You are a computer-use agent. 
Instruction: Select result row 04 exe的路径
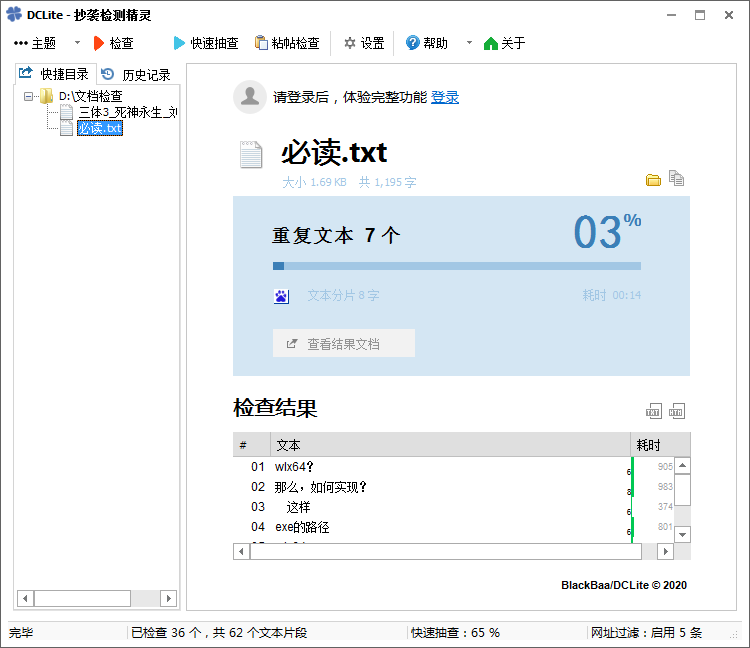pyautogui.click(x=453, y=527)
